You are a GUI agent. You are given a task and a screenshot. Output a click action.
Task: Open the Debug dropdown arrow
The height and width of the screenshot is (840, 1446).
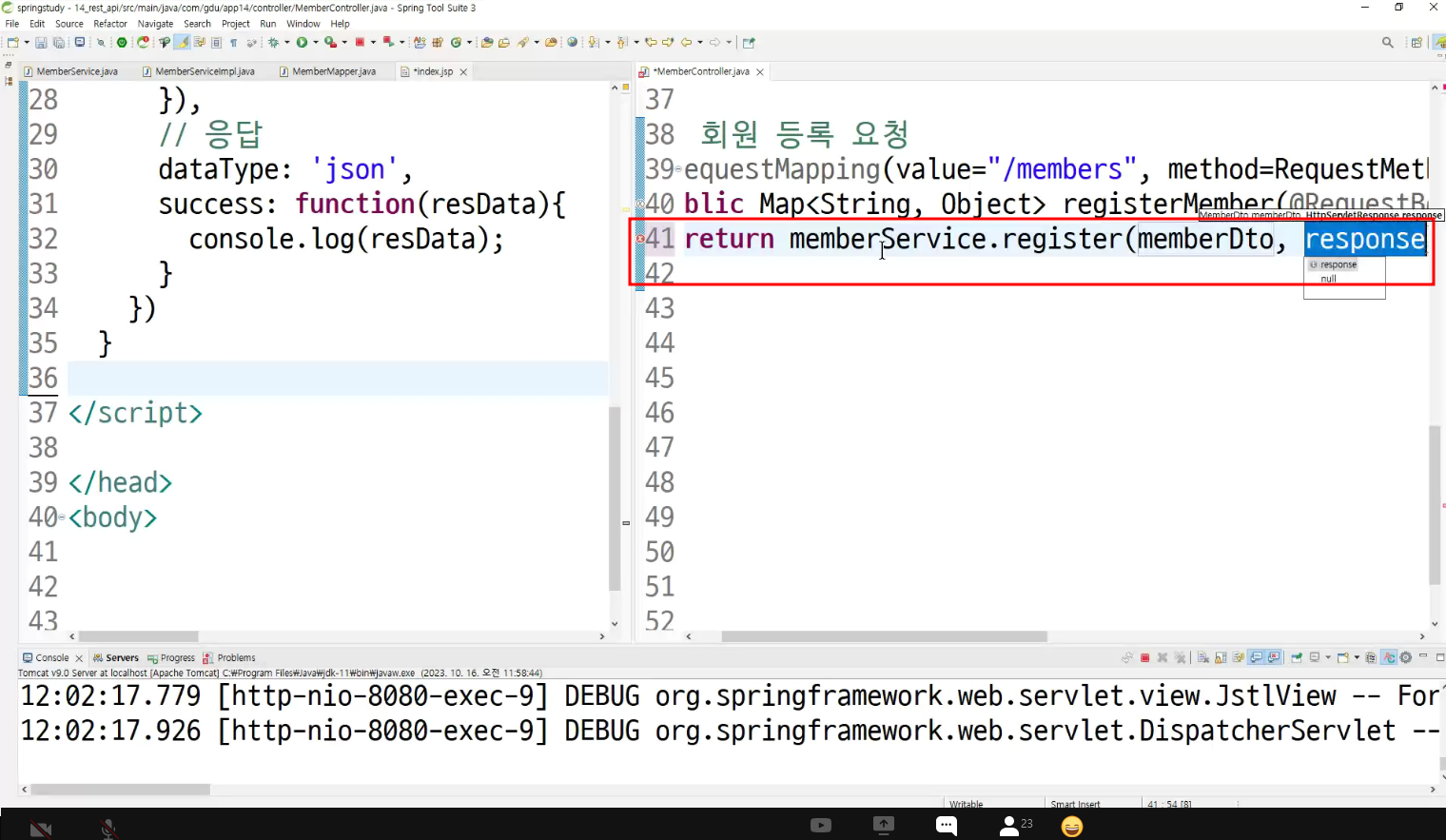point(286,43)
